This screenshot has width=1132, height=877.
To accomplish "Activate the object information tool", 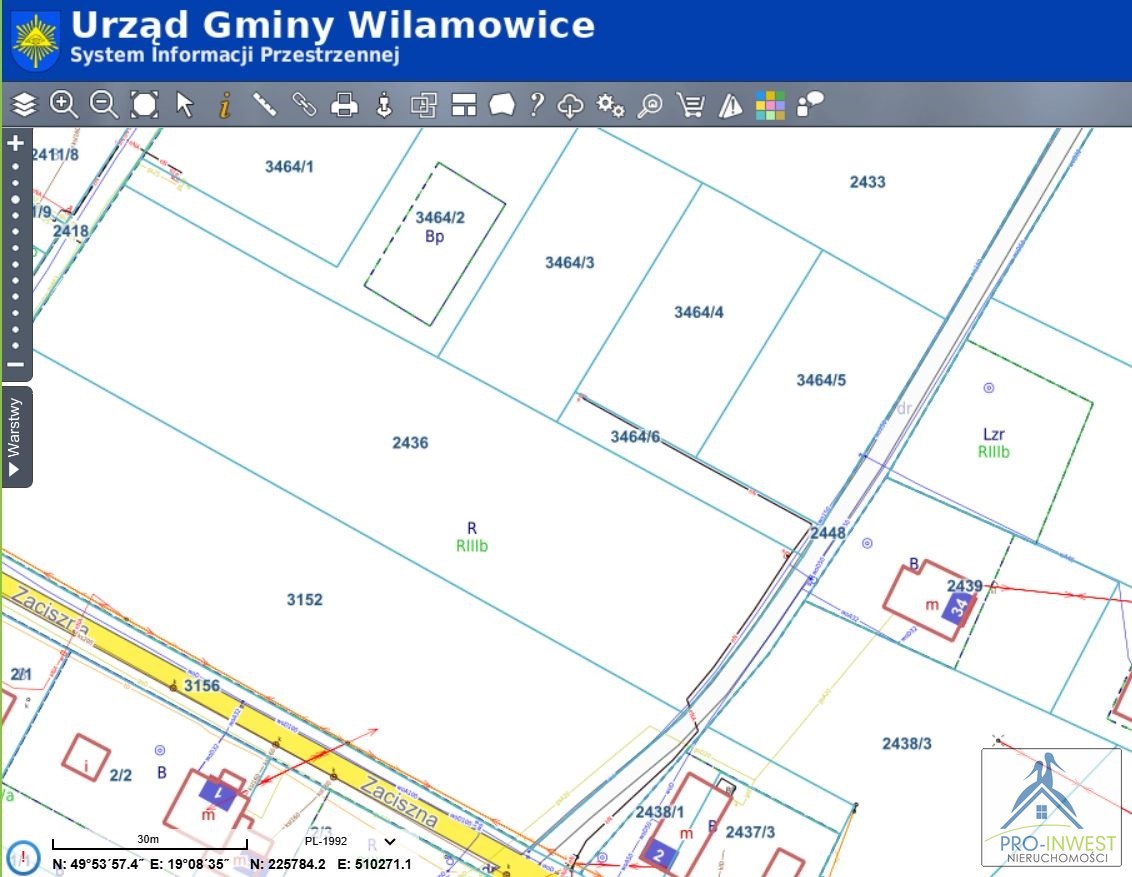I will (x=225, y=104).
